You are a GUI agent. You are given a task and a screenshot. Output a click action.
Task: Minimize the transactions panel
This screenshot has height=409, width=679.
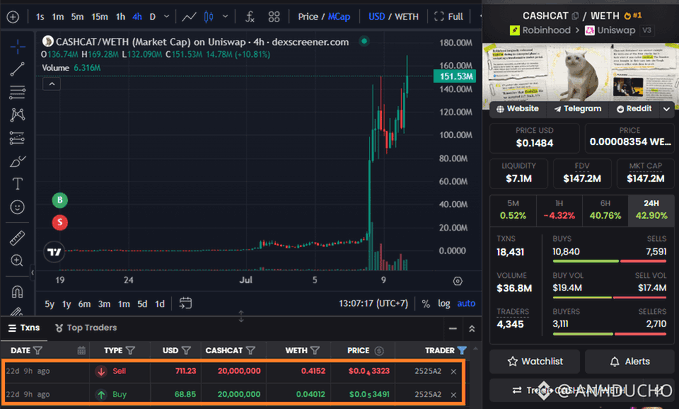453,329
